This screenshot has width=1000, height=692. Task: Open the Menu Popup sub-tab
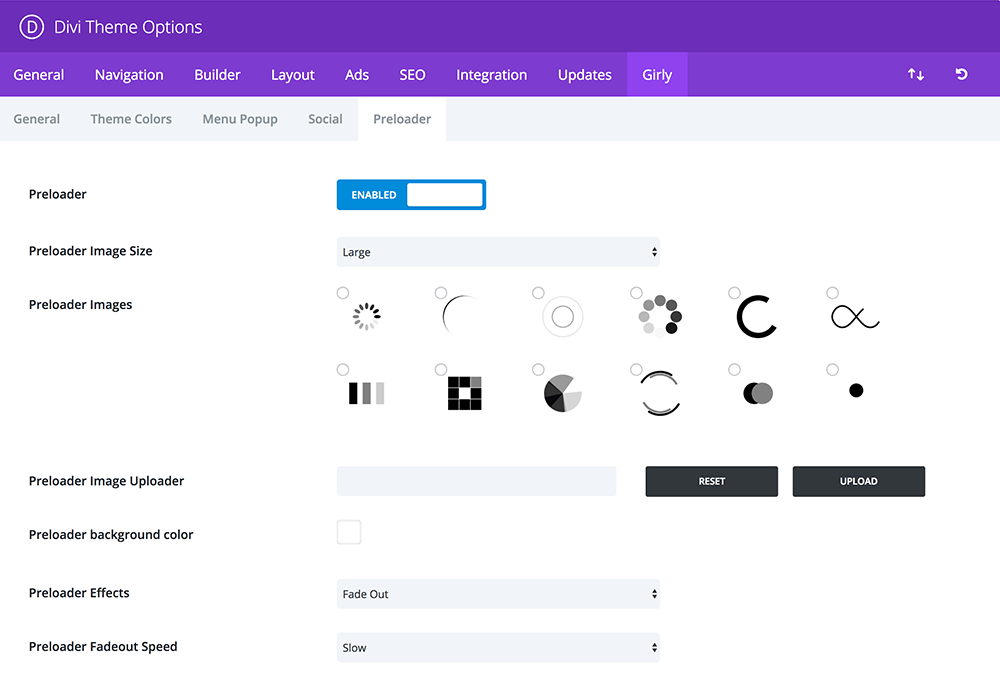tap(240, 119)
